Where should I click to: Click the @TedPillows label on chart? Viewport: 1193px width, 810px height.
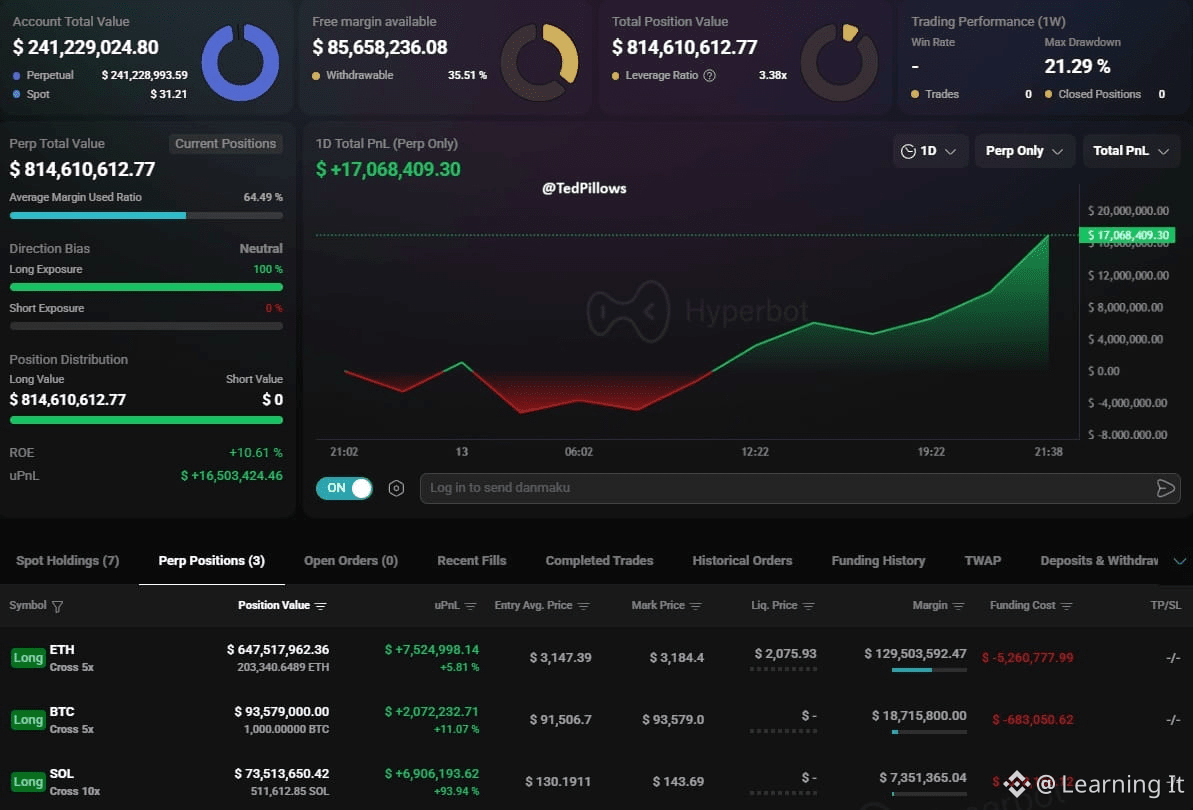(584, 189)
